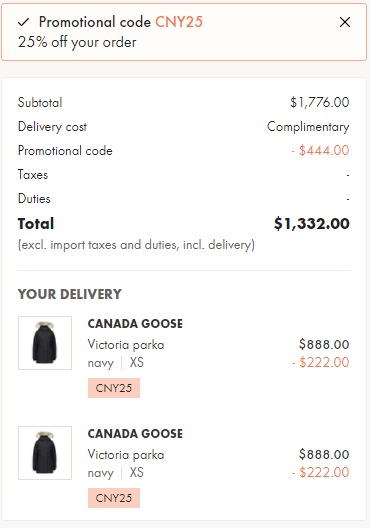Select the second CANADA GOOSE brand title
Screen dimensions: 370x528
coord(135,433)
